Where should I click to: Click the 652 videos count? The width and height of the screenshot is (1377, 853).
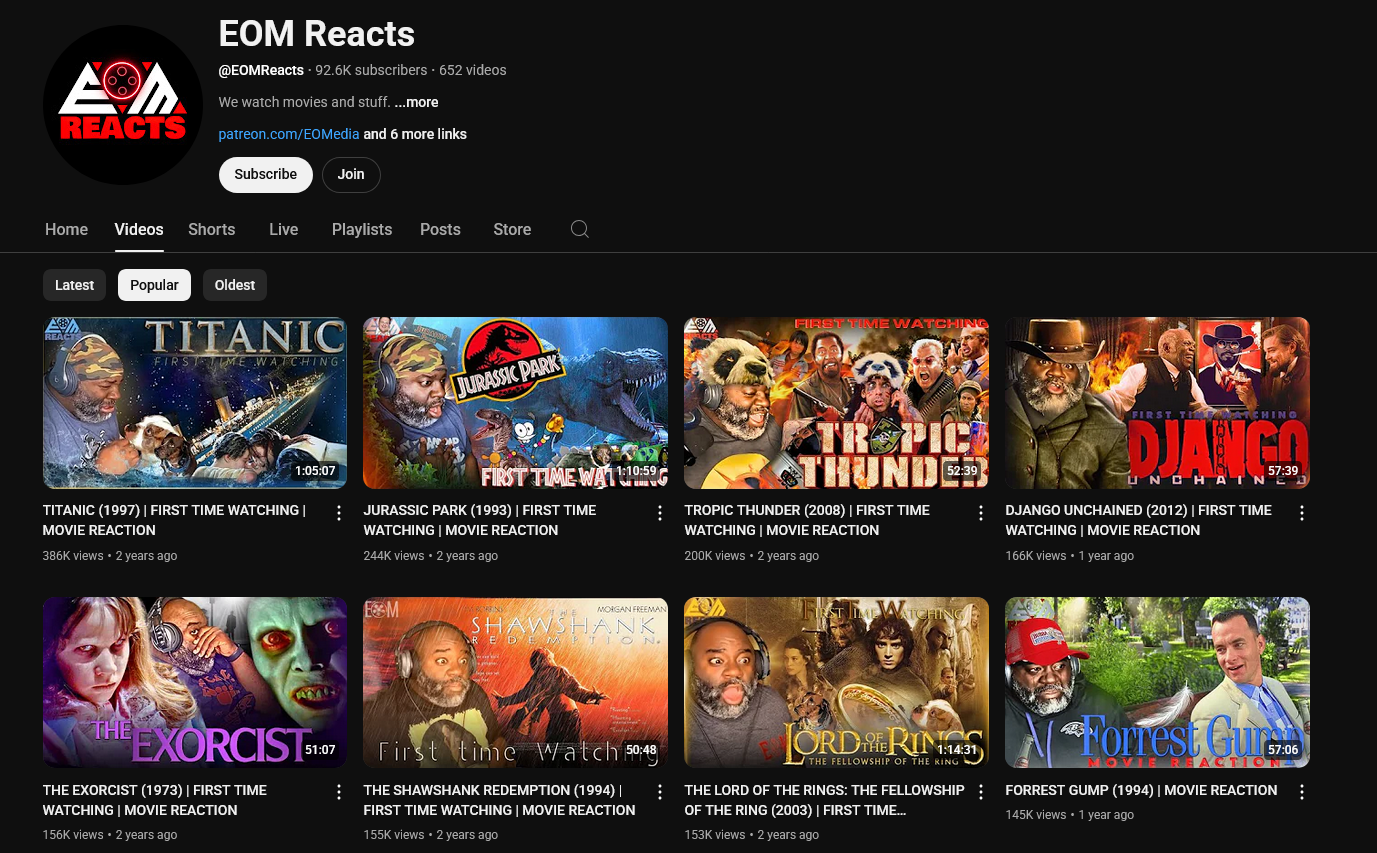tap(473, 70)
